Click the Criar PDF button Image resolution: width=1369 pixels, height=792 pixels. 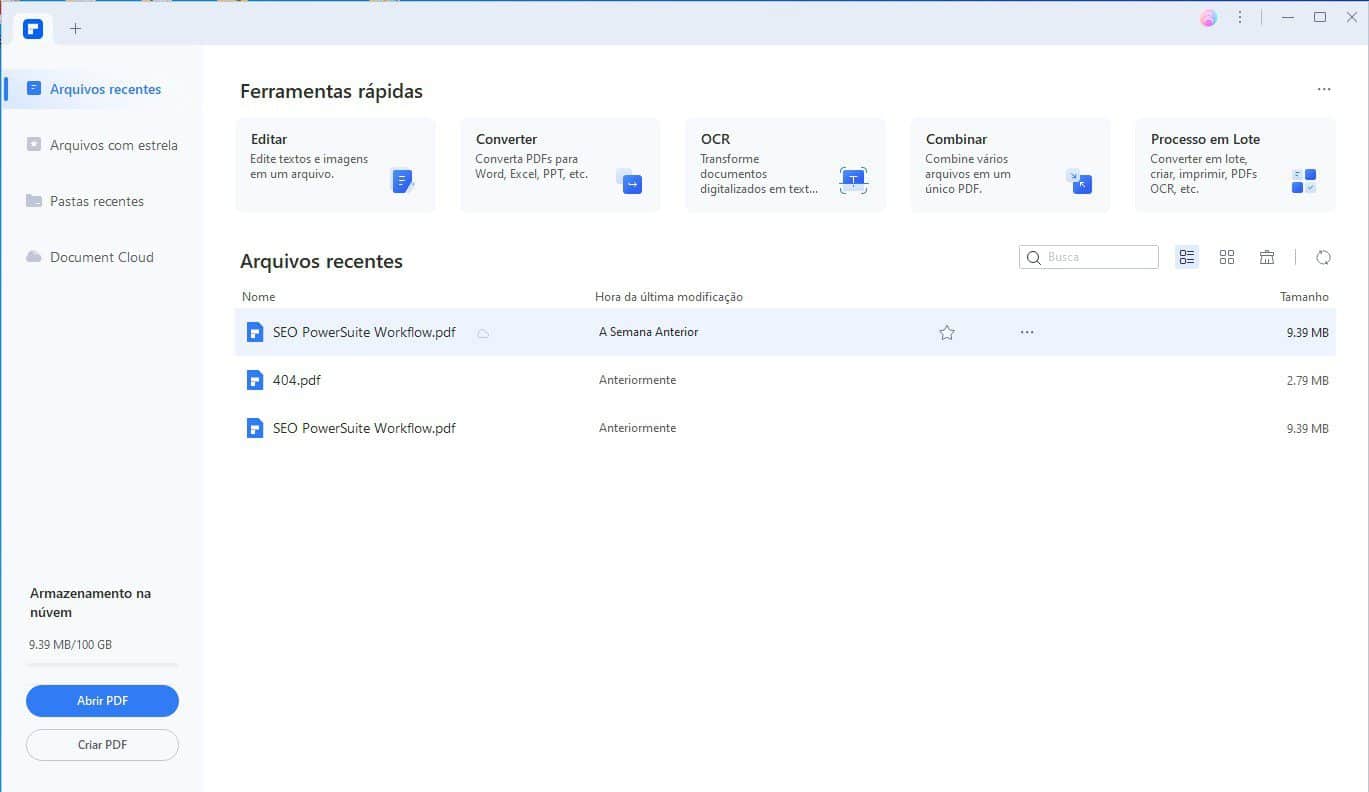(102, 745)
